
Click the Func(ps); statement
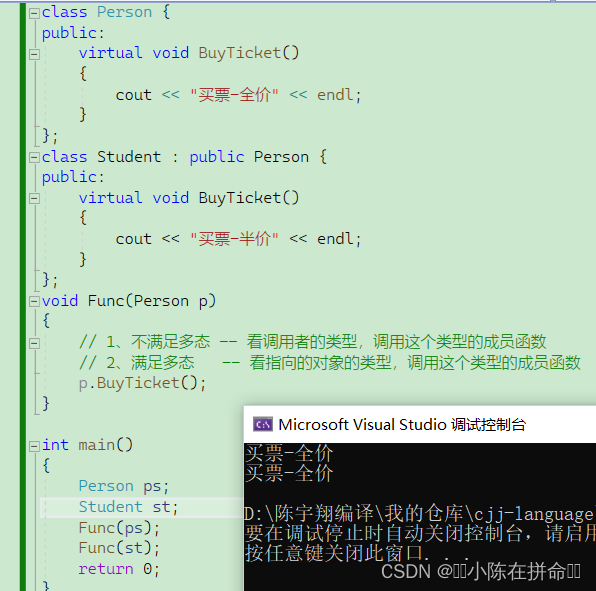pyautogui.click(x=119, y=528)
